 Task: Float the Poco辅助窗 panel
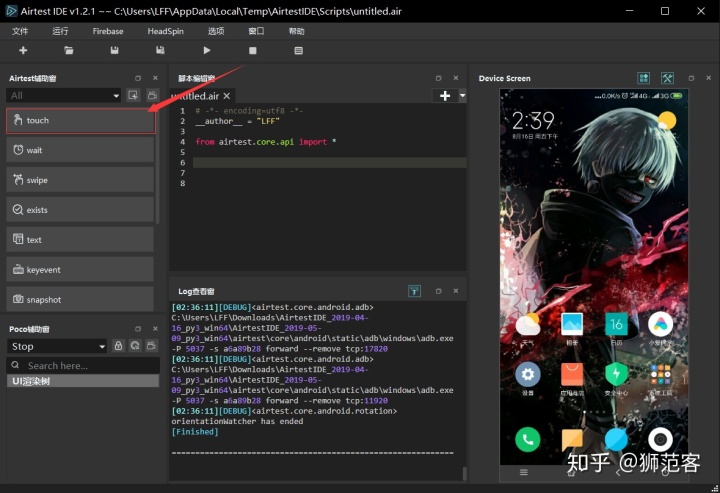[138, 329]
